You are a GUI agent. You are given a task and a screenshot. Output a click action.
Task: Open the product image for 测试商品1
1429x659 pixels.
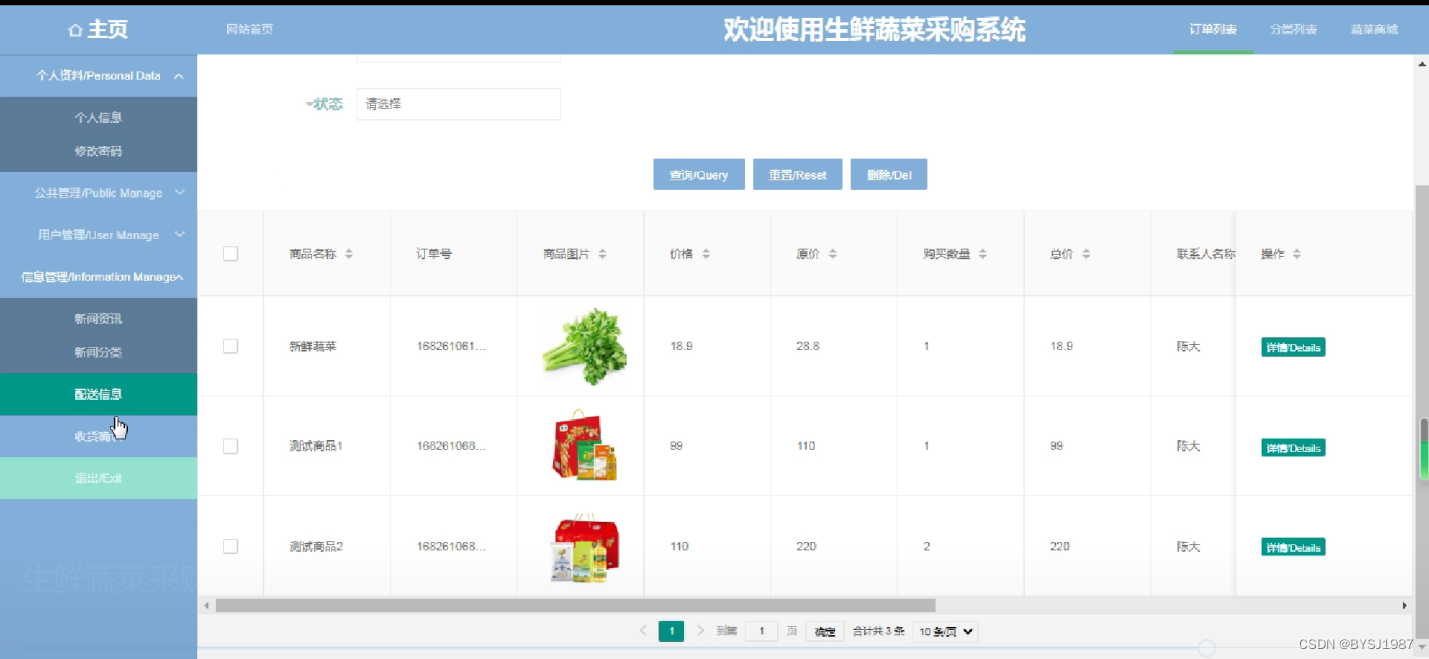tap(585, 445)
